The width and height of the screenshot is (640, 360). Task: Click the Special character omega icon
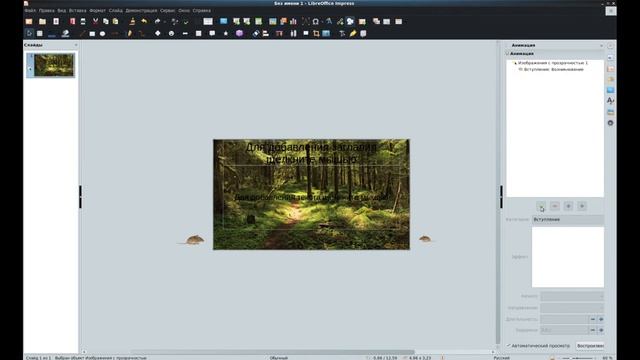click(x=316, y=21)
